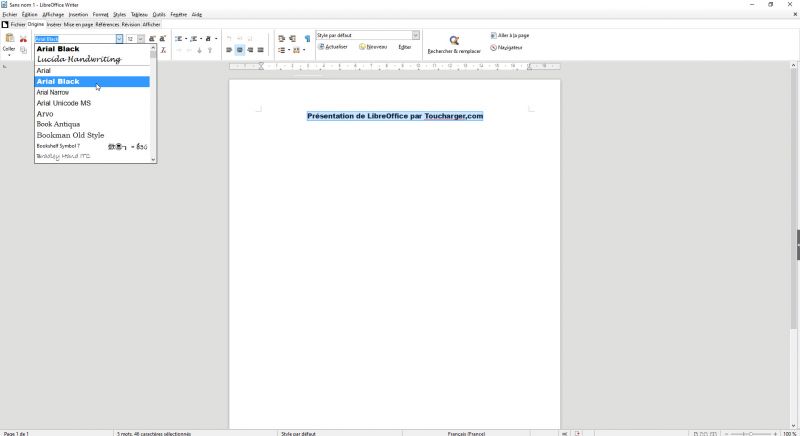Open the Tableau menu
Screen dimensions: 800x436
pos(139,15)
